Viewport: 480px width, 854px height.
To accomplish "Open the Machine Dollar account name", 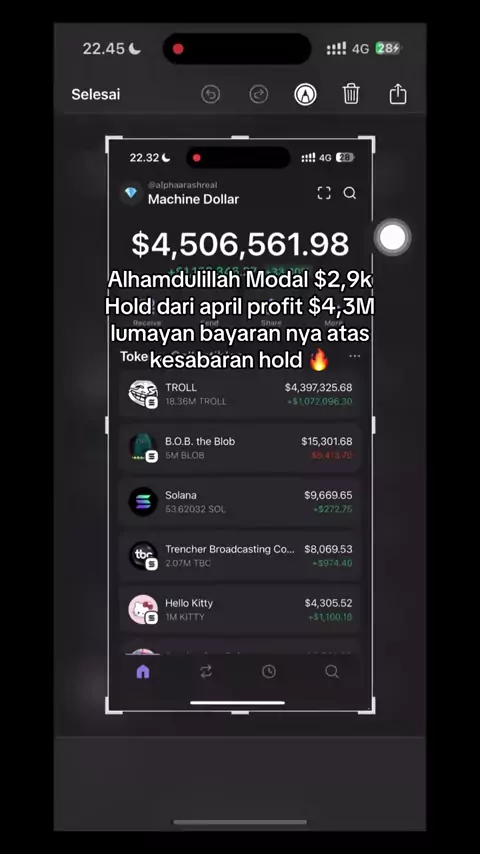I will click(x=193, y=199).
